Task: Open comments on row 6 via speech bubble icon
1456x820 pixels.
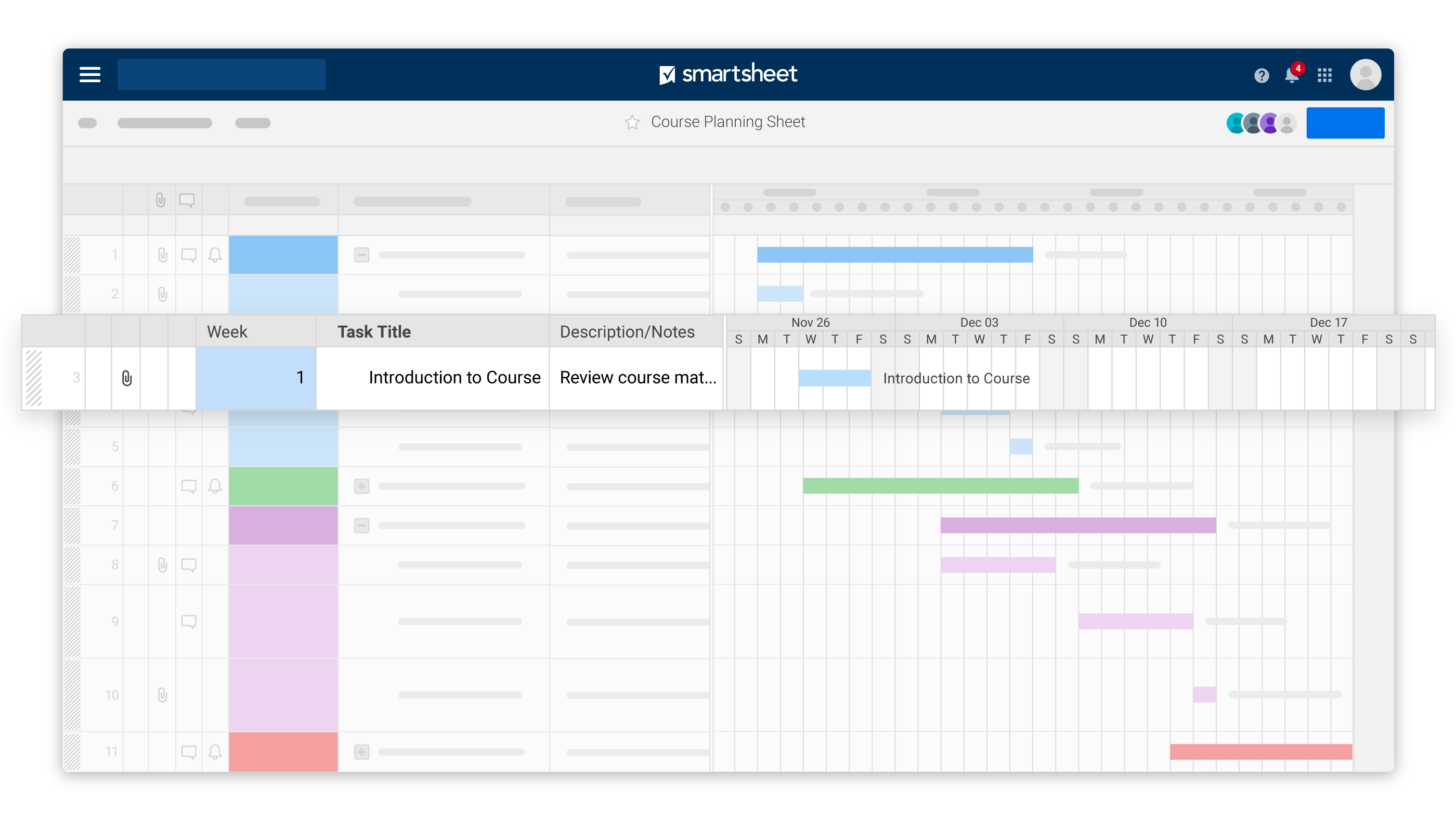Action: (x=189, y=485)
